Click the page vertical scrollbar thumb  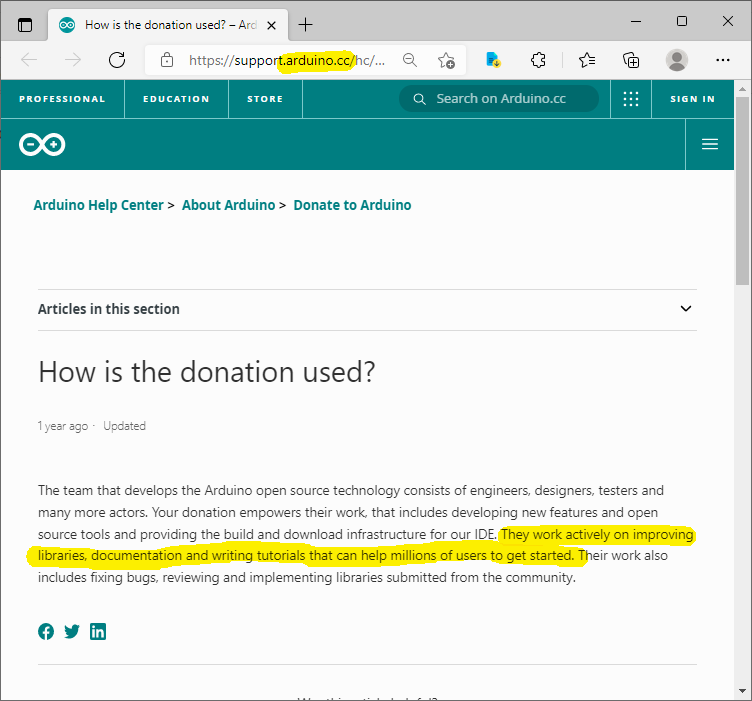click(742, 190)
